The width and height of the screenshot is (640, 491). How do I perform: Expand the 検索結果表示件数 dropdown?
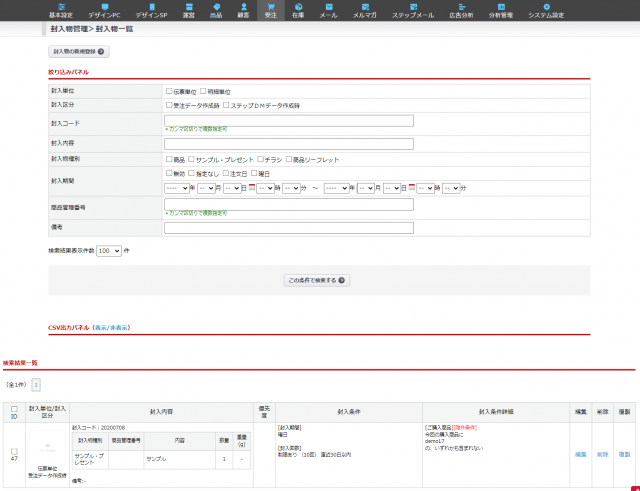tap(109, 251)
